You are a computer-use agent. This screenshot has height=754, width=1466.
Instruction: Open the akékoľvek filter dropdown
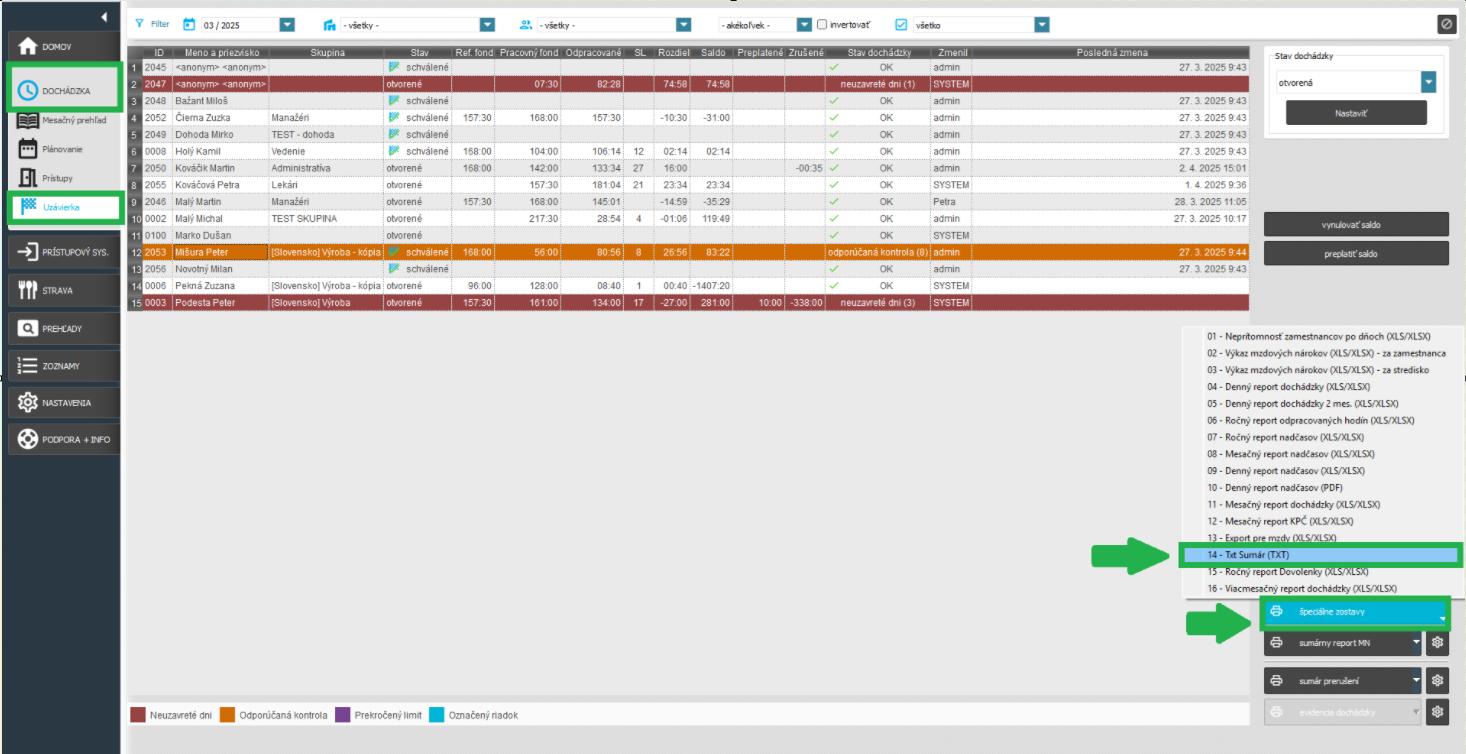pos(804,25)
